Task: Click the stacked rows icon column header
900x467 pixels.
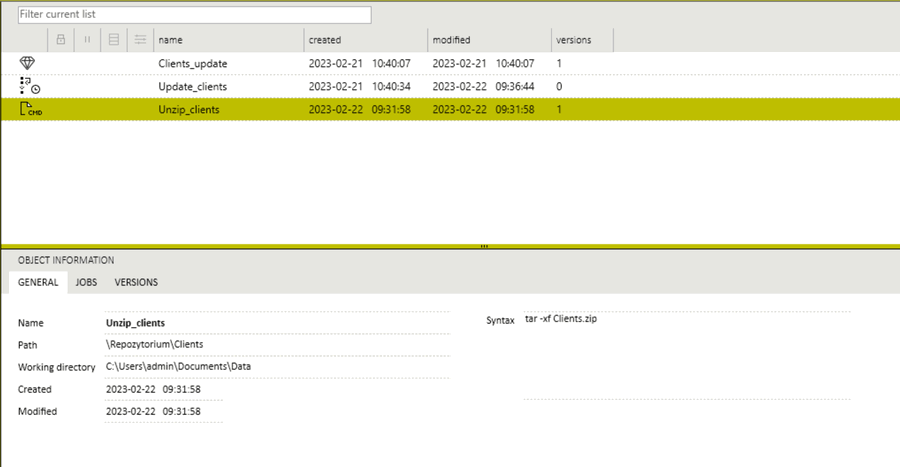Action: pos(114,40)
